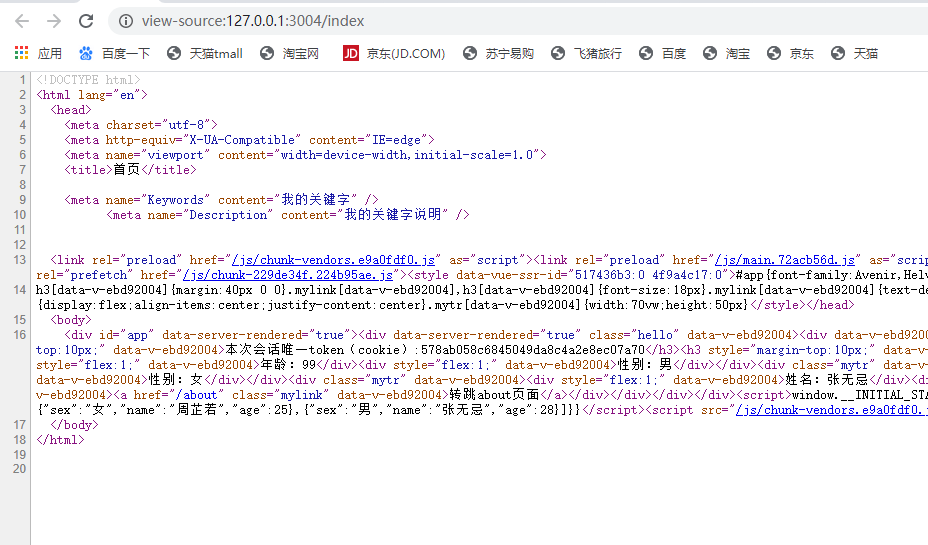Click the browser forward arrow
The width and height of the screenshot is (928, 545).
point(54,21)
